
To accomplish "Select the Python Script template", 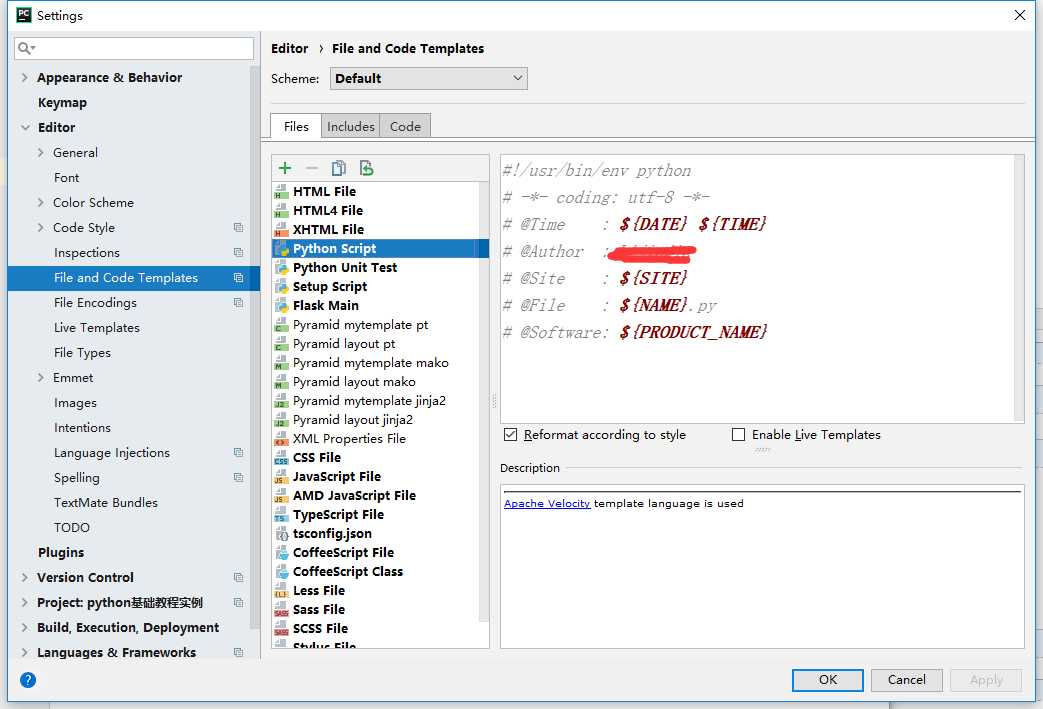I will (x=379, y=249).
